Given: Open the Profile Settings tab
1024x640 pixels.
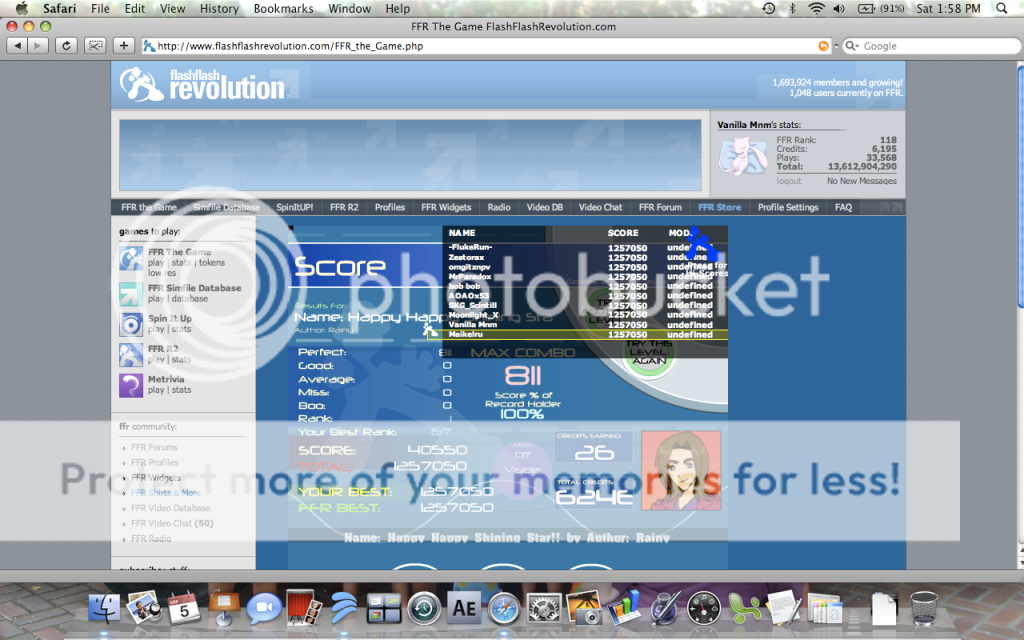Looking at the screenshot, I should click(787, 207).
